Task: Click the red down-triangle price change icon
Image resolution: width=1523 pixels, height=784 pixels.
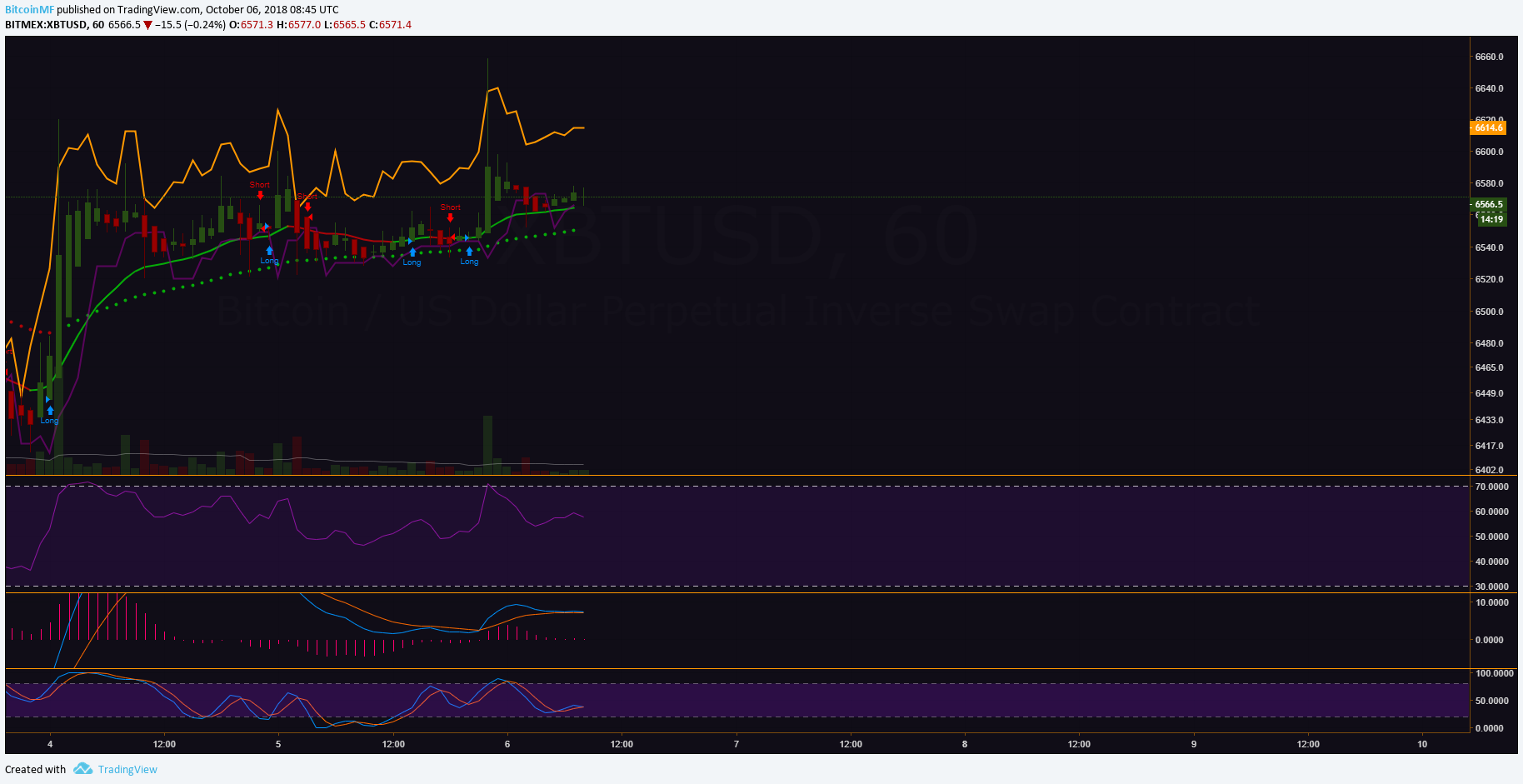Action: click(x=147, y=25)
